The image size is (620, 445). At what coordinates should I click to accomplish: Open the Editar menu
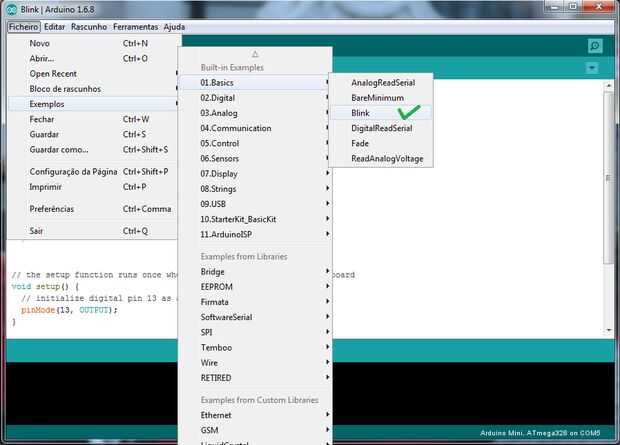[x=54, y=27]
